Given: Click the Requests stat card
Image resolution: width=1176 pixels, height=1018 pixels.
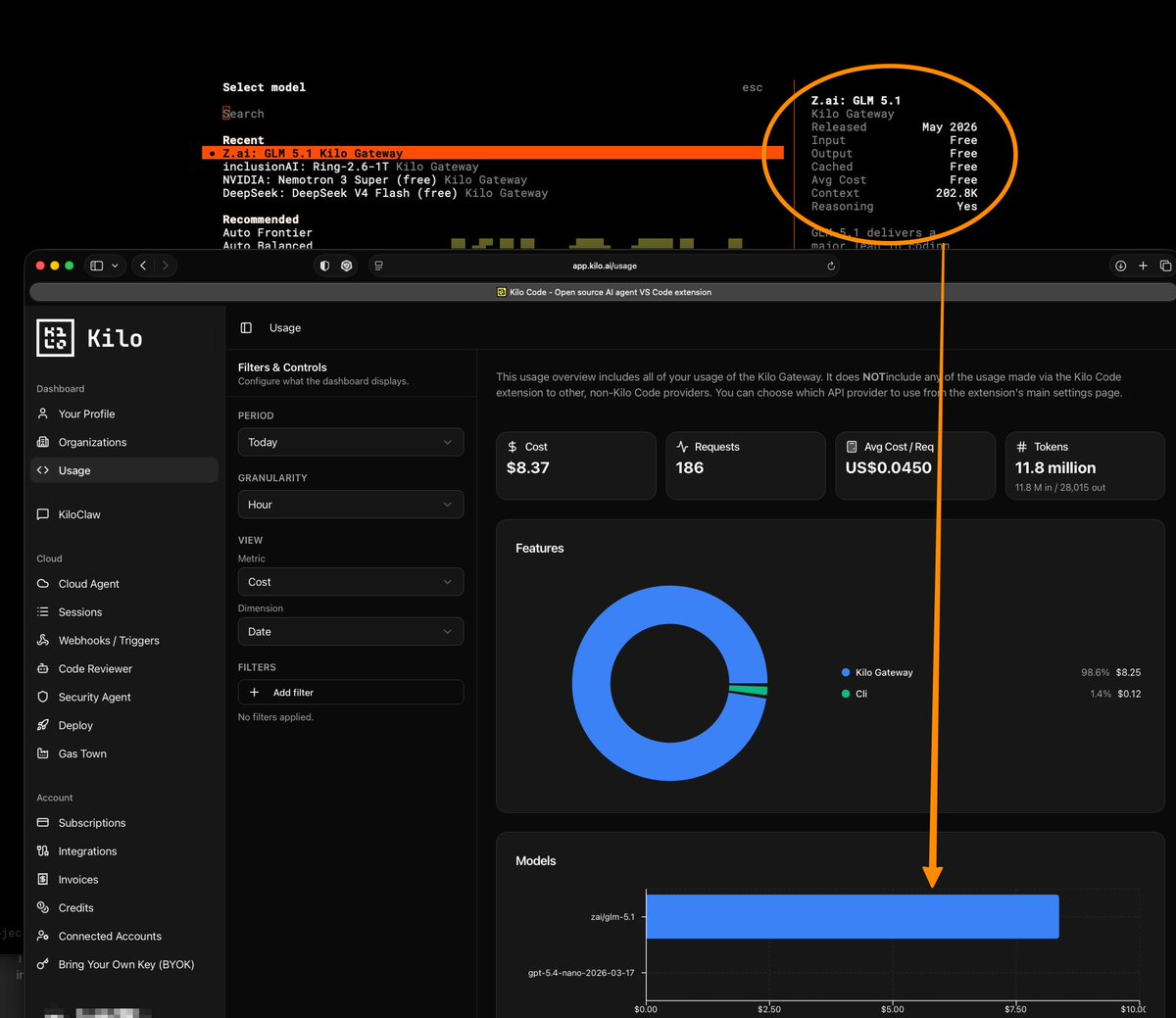Looking at the screenshot, I should (x=746, y=466).
